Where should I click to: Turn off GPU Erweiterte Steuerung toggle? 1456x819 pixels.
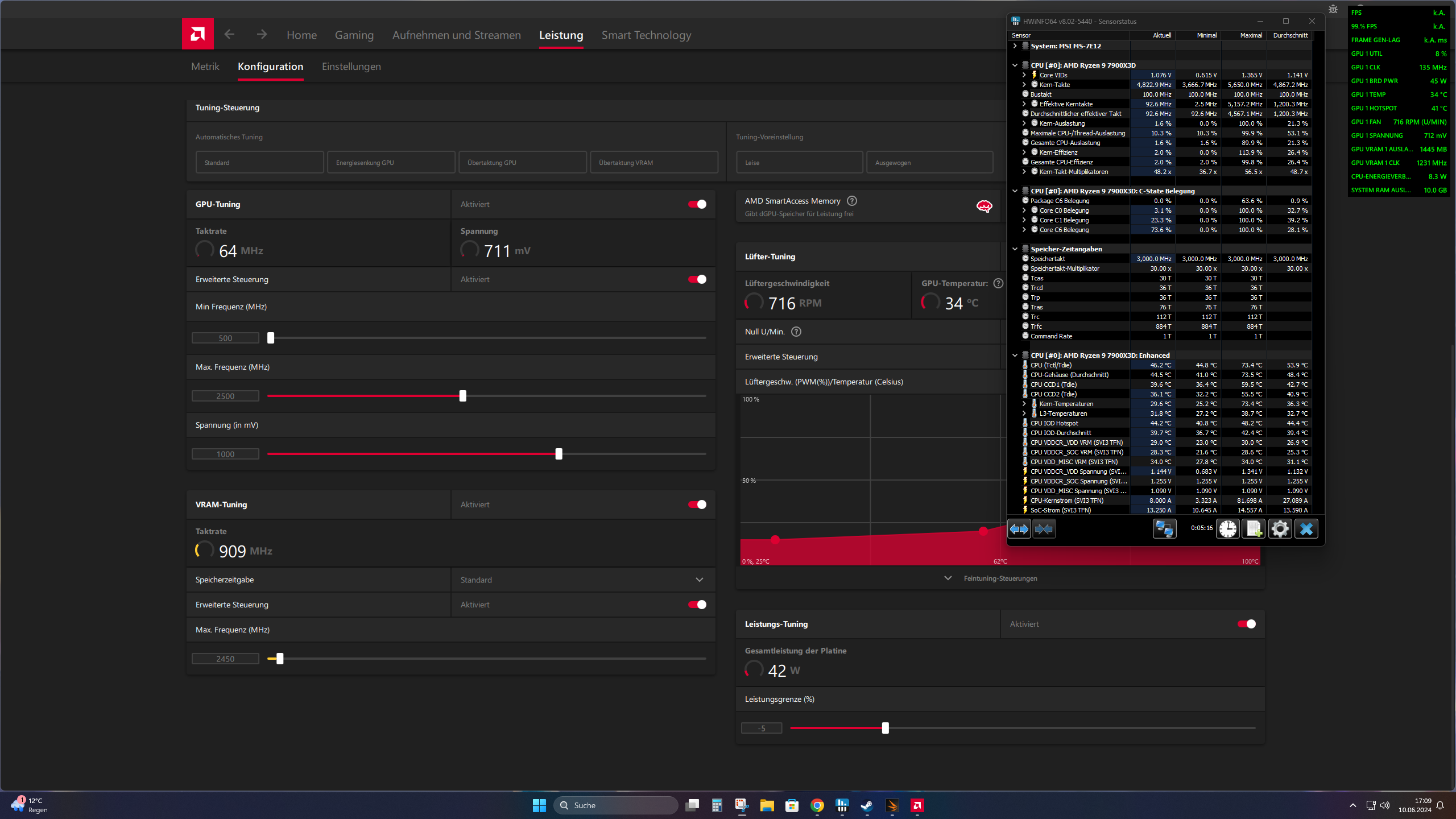click(697, 279)
